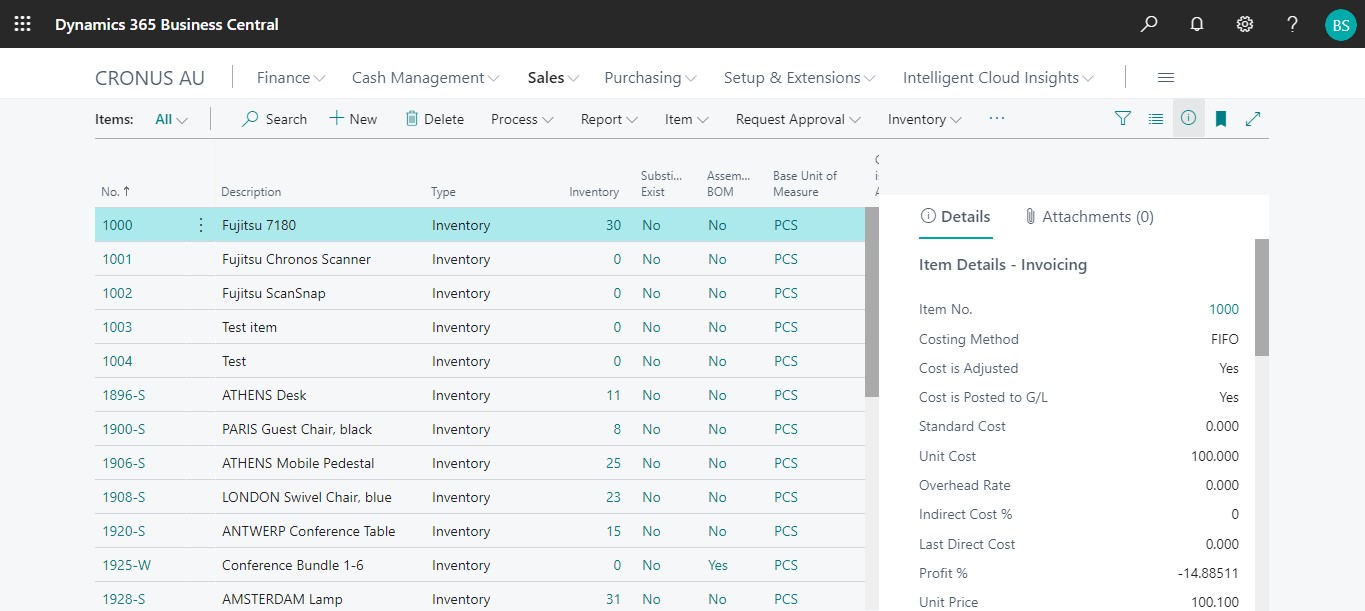Toggle the FactBox information pane
Viewport: 1365px width, 611px height.
pos(1188,119)
